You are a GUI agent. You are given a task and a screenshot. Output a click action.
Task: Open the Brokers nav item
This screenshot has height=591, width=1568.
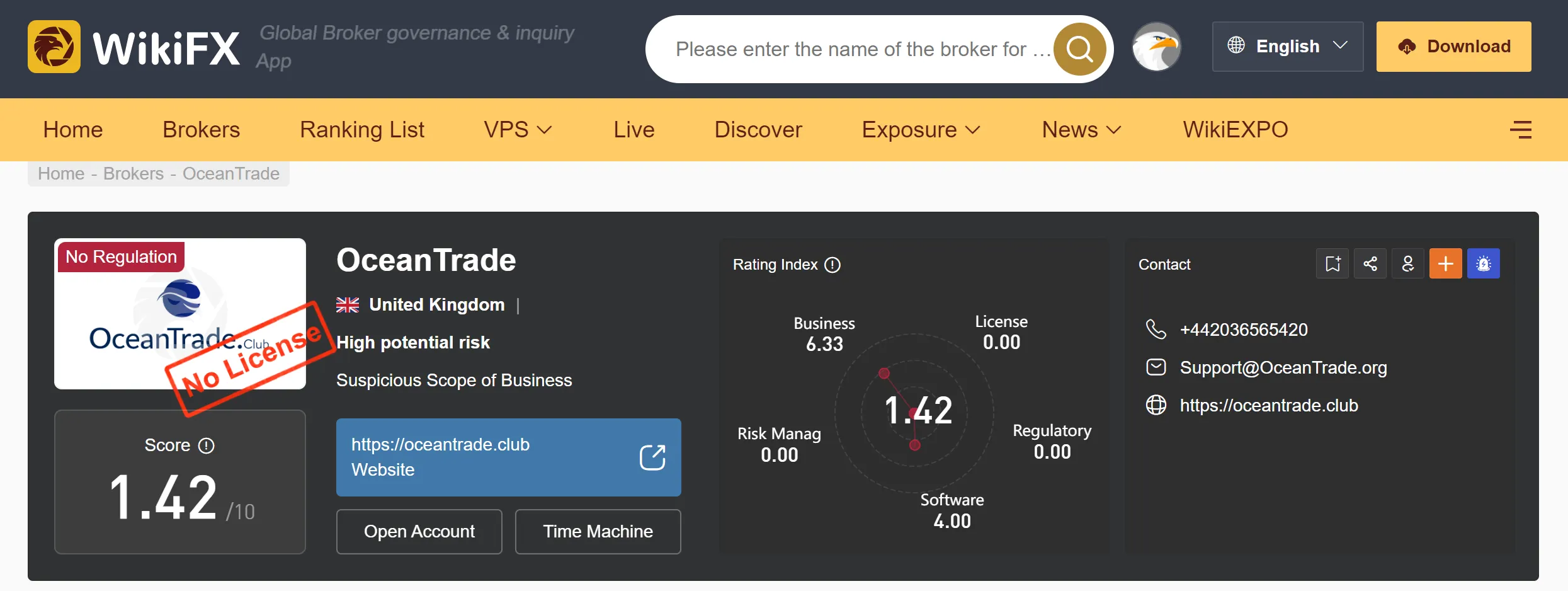[x=202, y=130]
